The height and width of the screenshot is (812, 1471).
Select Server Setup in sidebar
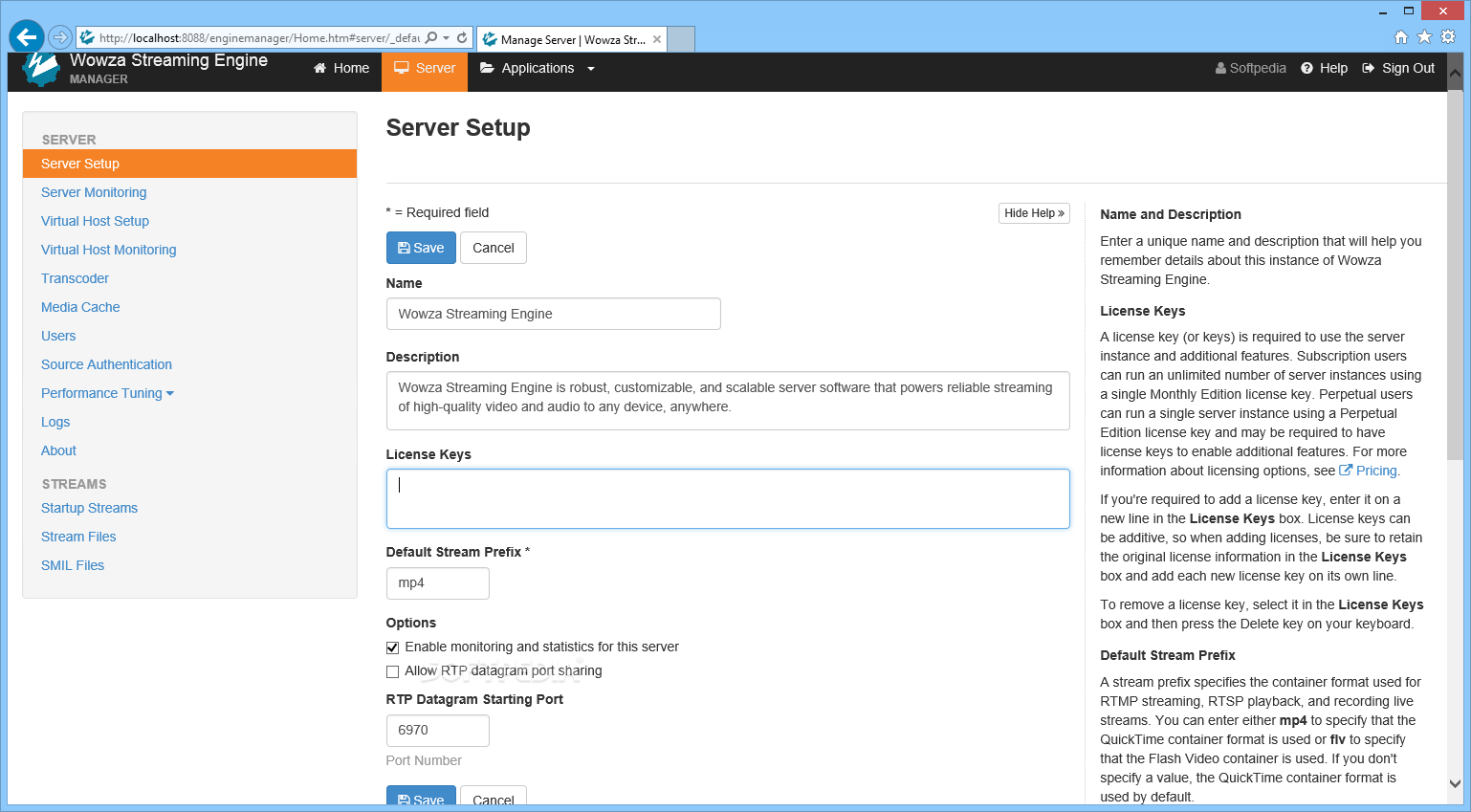[189, 164]
